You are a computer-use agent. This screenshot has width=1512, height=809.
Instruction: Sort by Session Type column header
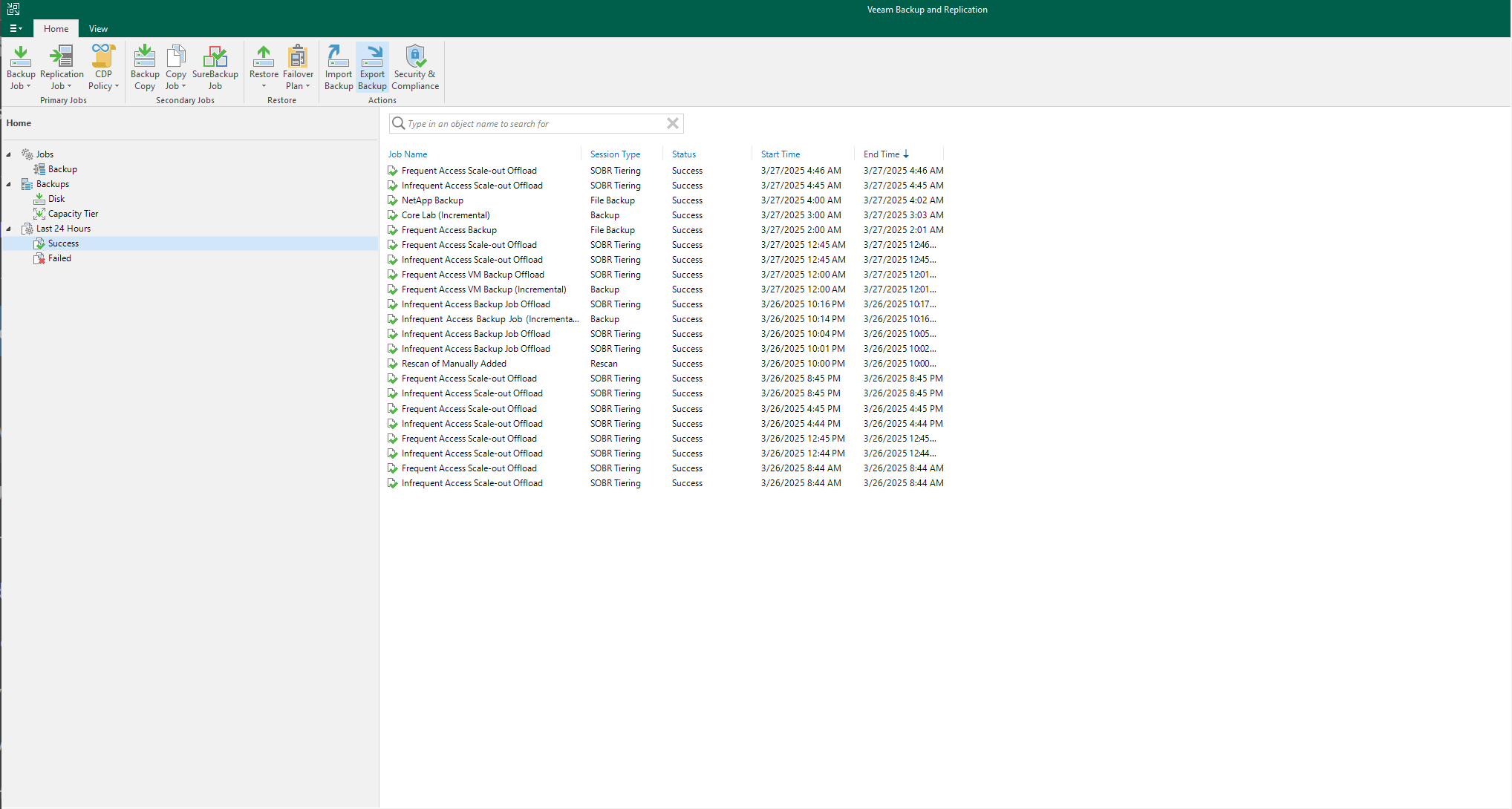pos(615,154)
